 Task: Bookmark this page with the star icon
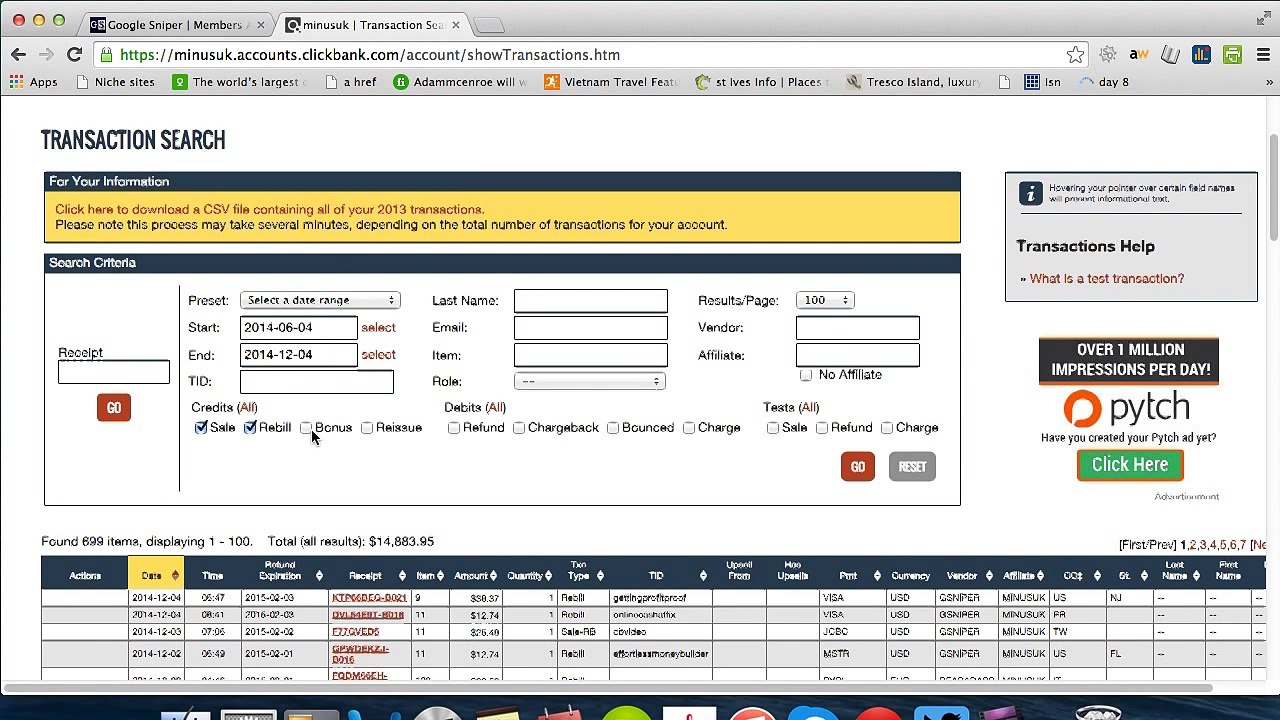[1075, 55]
